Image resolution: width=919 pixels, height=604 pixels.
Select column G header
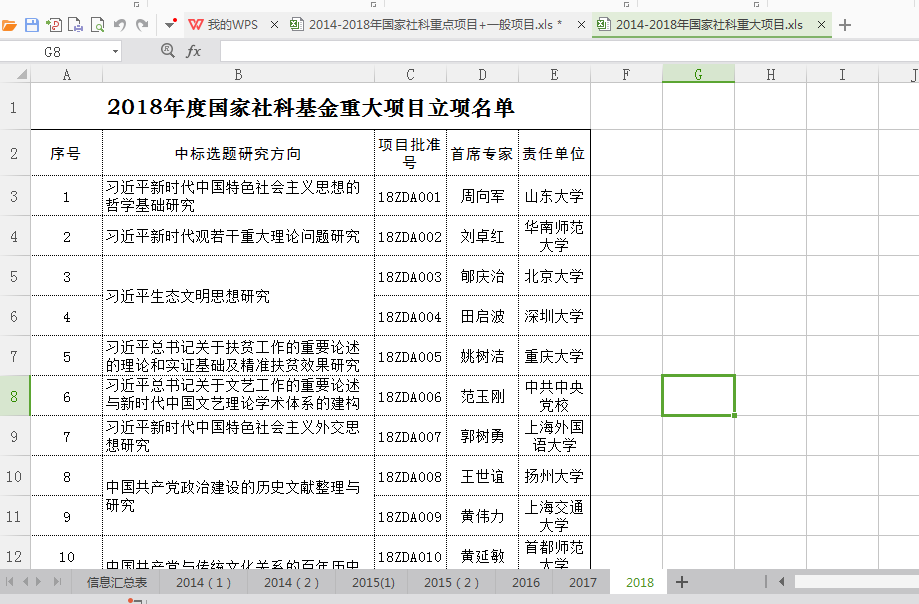tap(698, 74)
